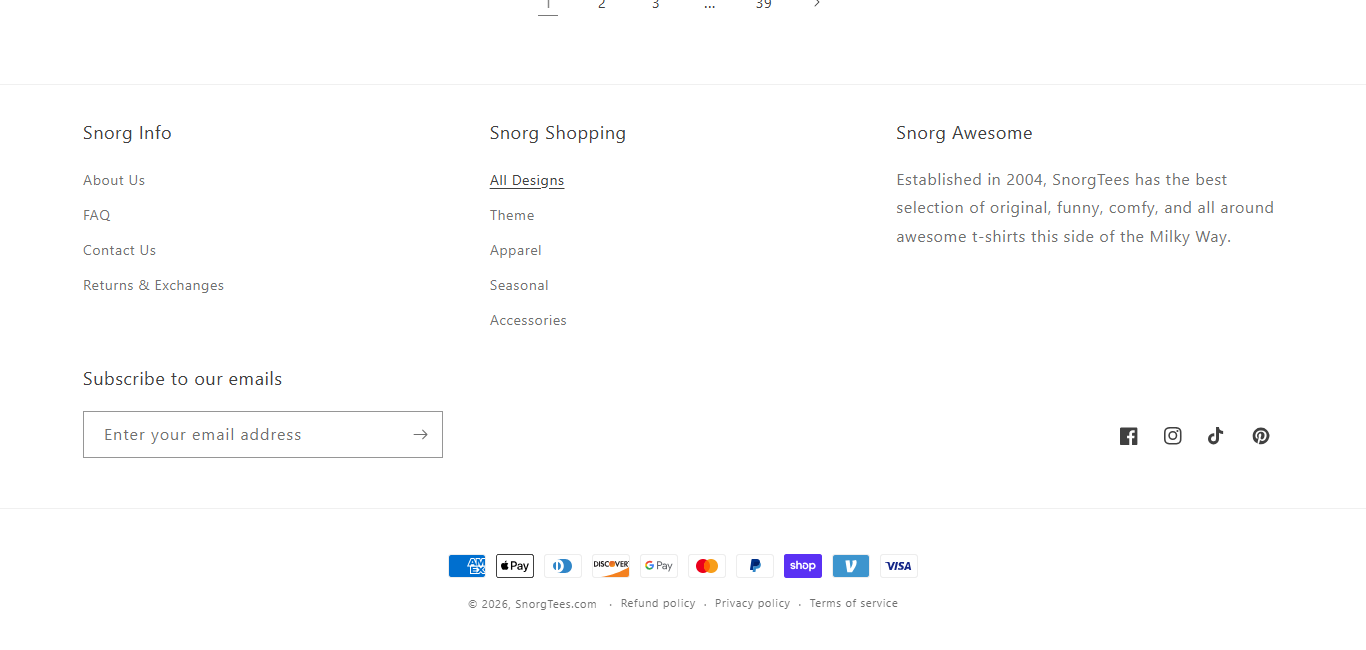
Task: Click the Shop Pay payment icon
Action: (x=803, y=566)
